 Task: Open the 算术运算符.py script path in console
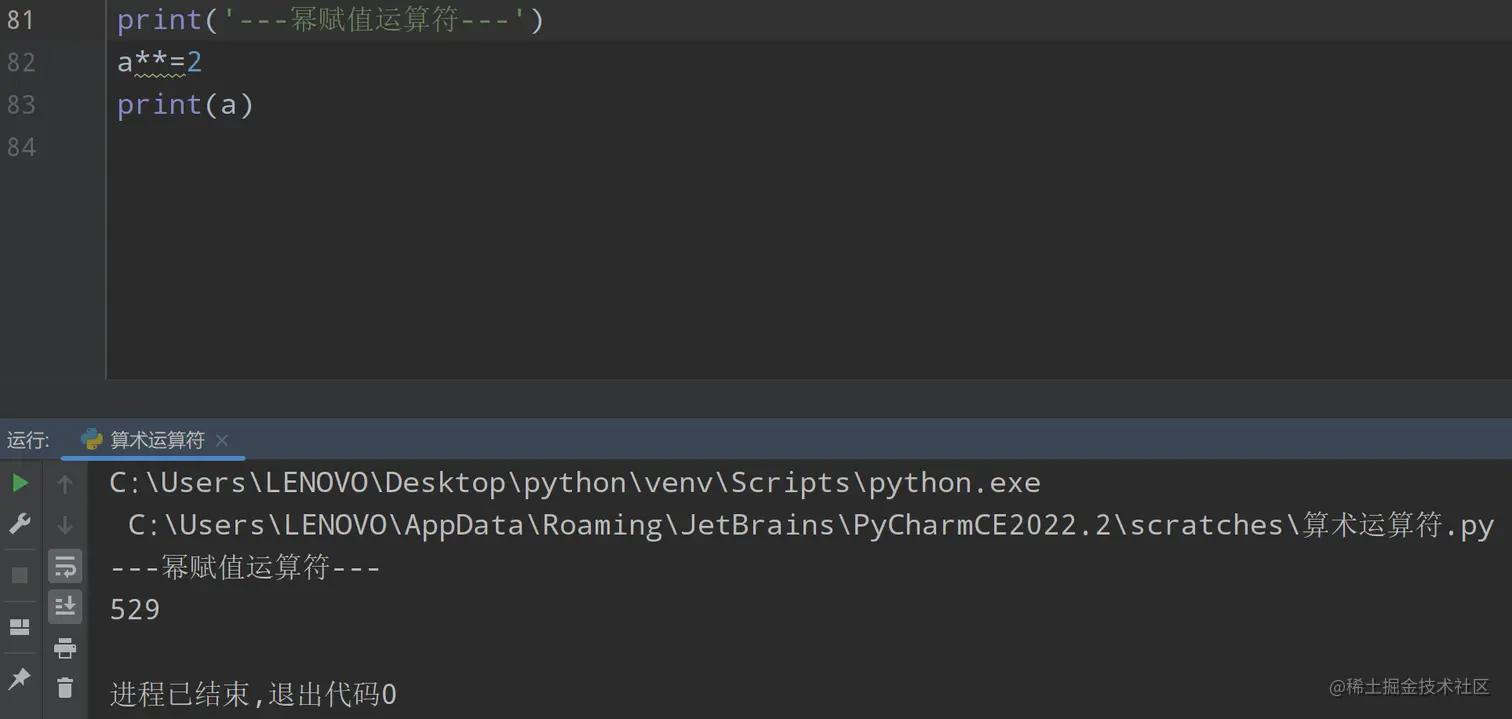pyautogui.click(x=1398, y=526)
